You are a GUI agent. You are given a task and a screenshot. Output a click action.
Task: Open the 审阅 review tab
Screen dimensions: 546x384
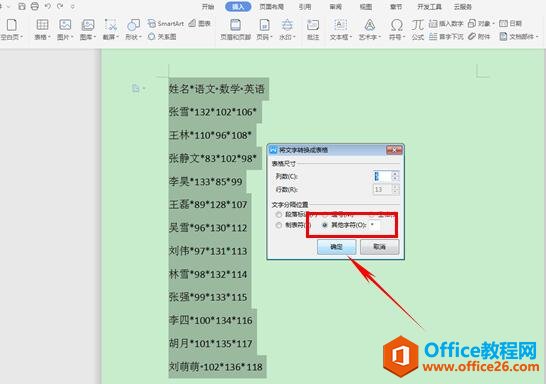click(336, 7)
